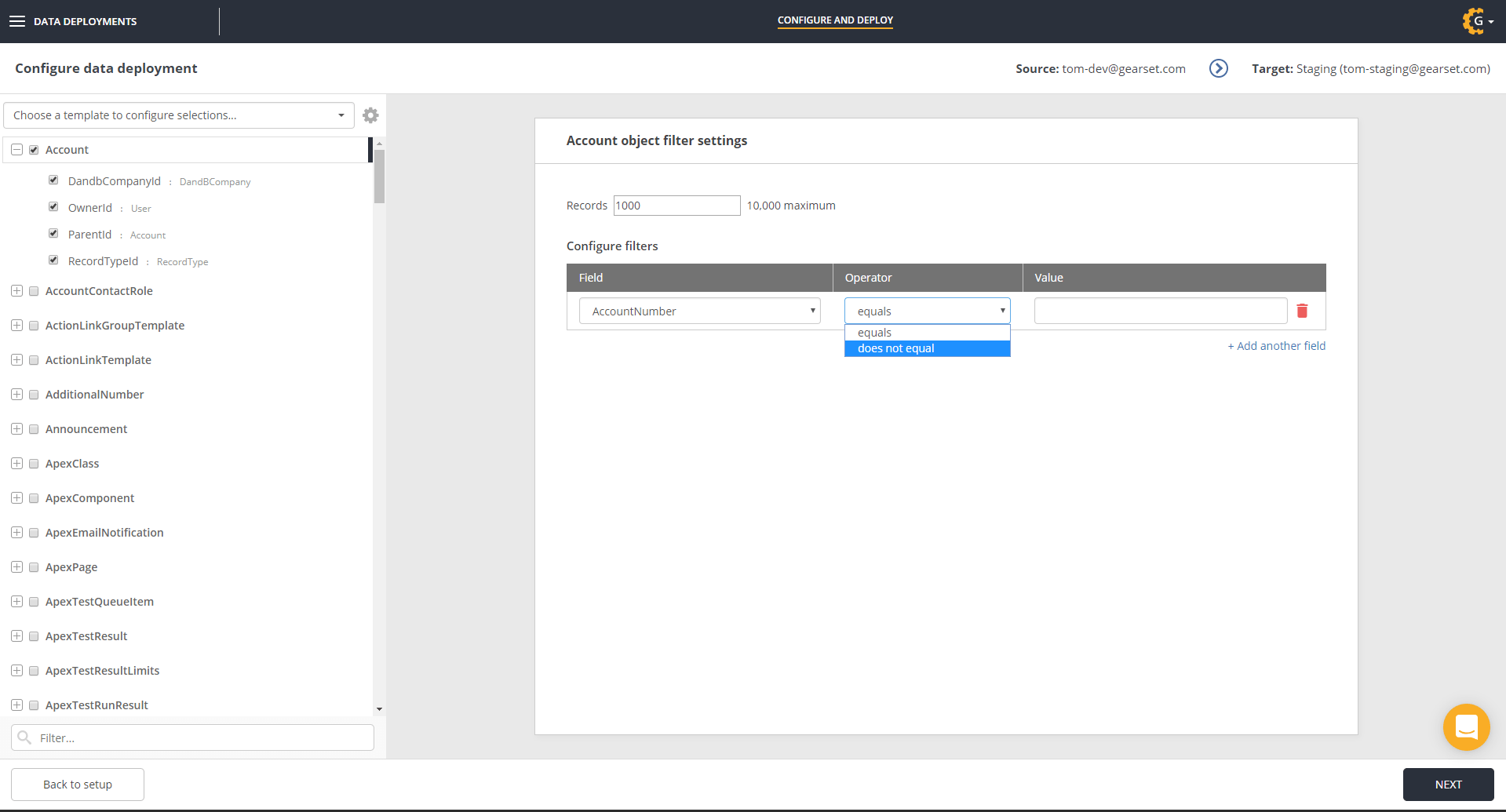Screen dimensions: 1506x812
Task: Collapse the Account tree node
Action: [16, 150]
